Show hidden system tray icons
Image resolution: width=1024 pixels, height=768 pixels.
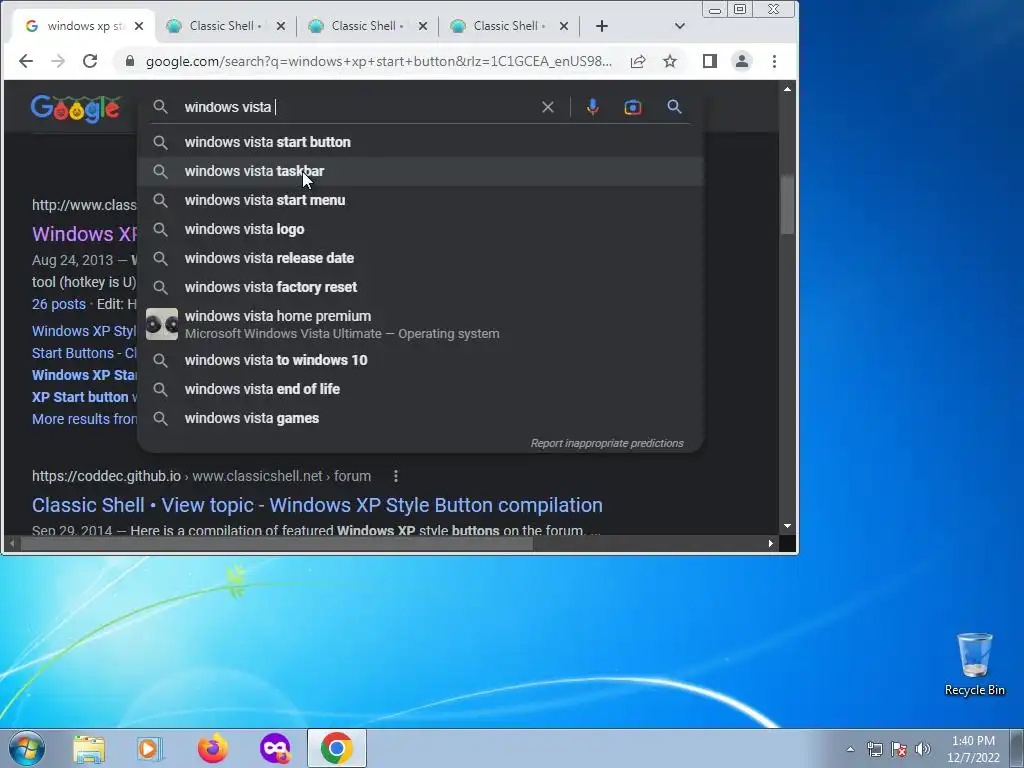[x=850, y=749]
